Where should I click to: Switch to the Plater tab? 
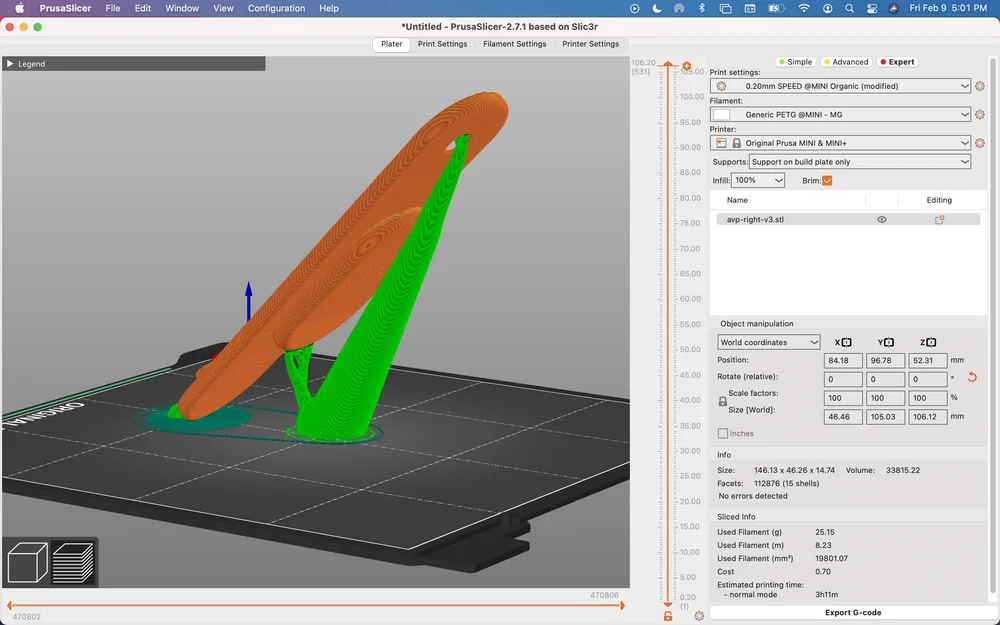392,44
